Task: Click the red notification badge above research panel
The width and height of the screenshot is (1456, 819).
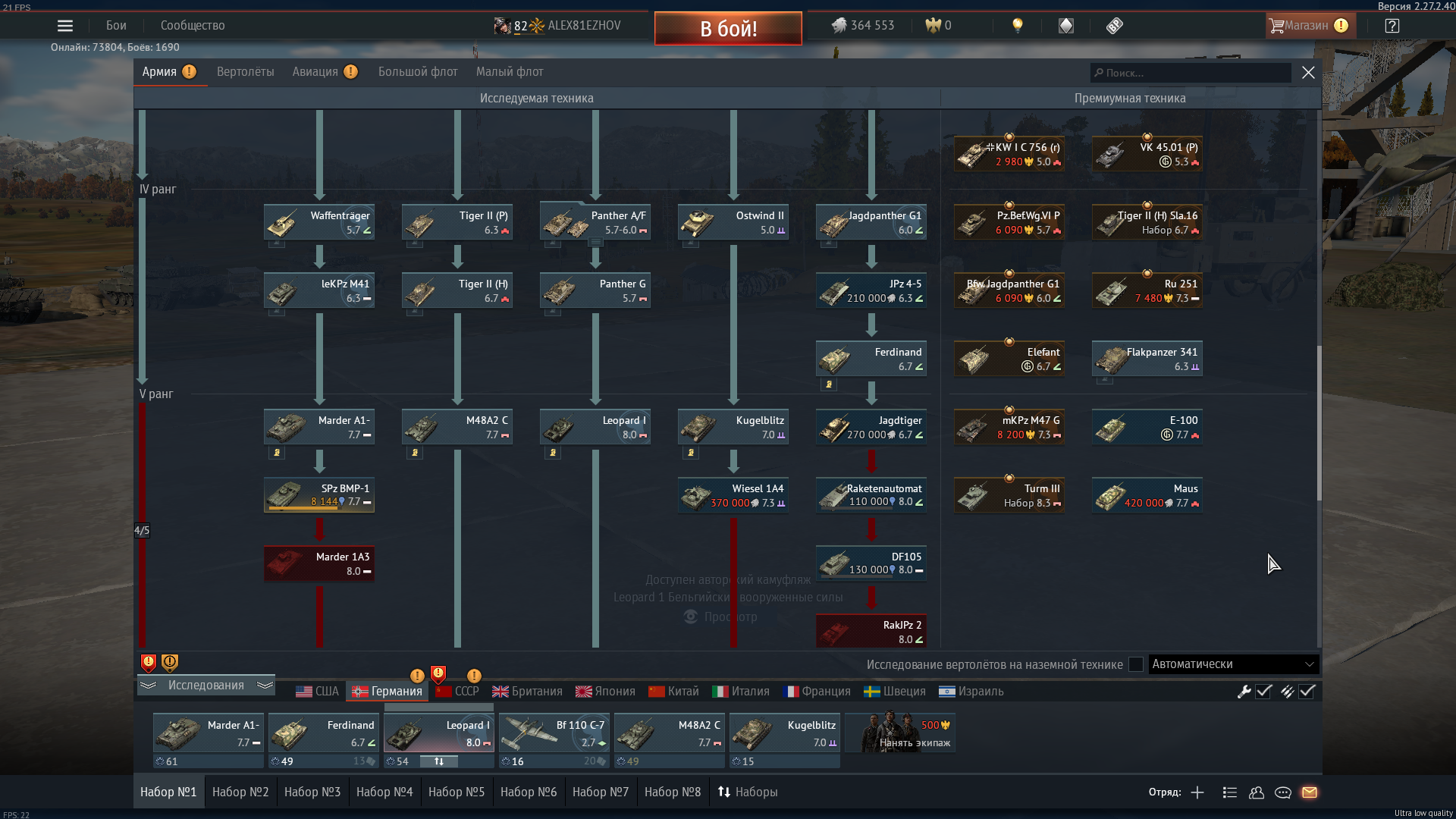Action: tap(149, 664)
